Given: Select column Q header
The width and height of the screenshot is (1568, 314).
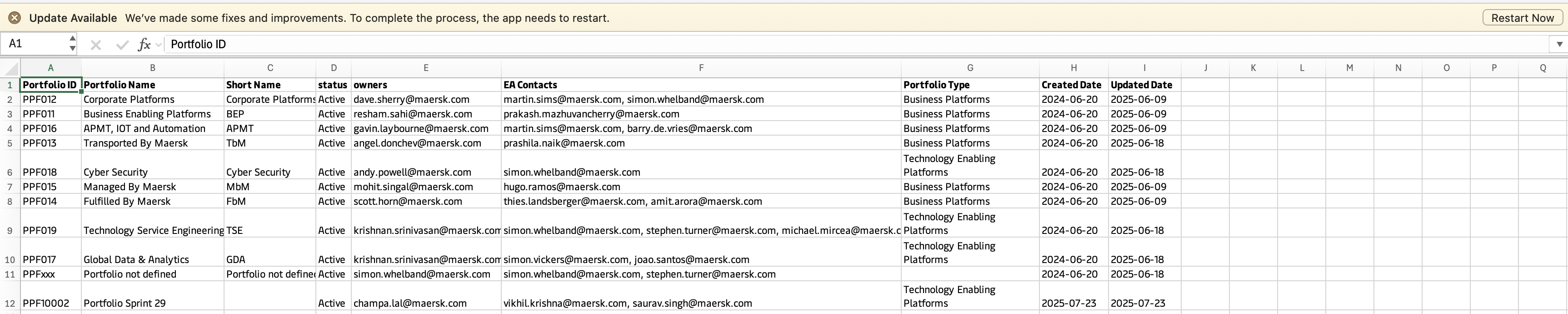Looking at the screenshot, I should [1543, 68].
